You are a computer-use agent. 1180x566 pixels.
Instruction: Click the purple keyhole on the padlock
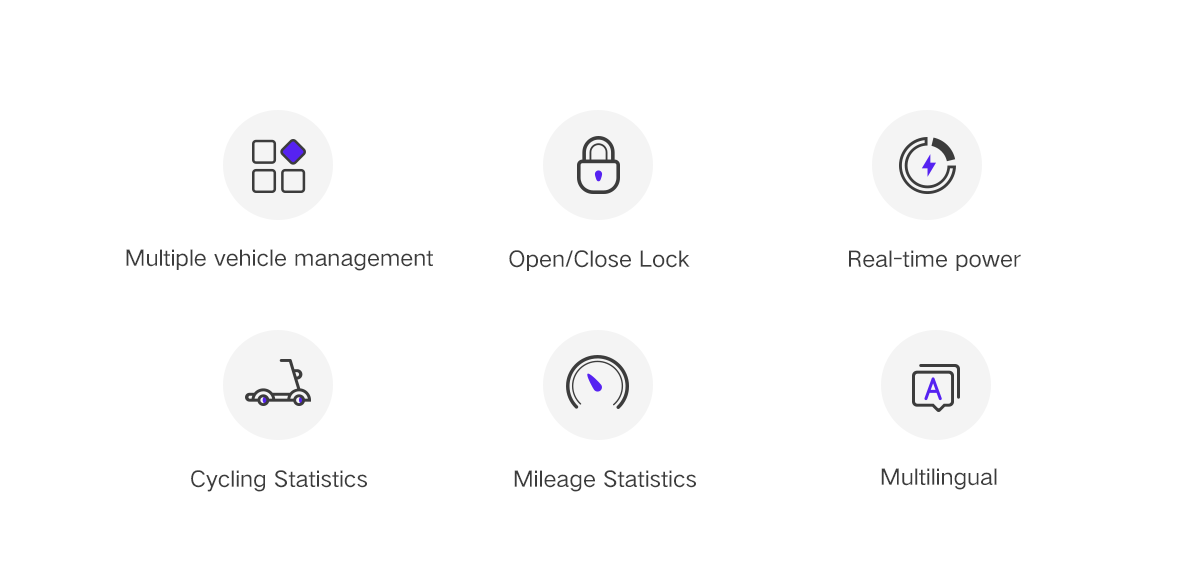598,175
